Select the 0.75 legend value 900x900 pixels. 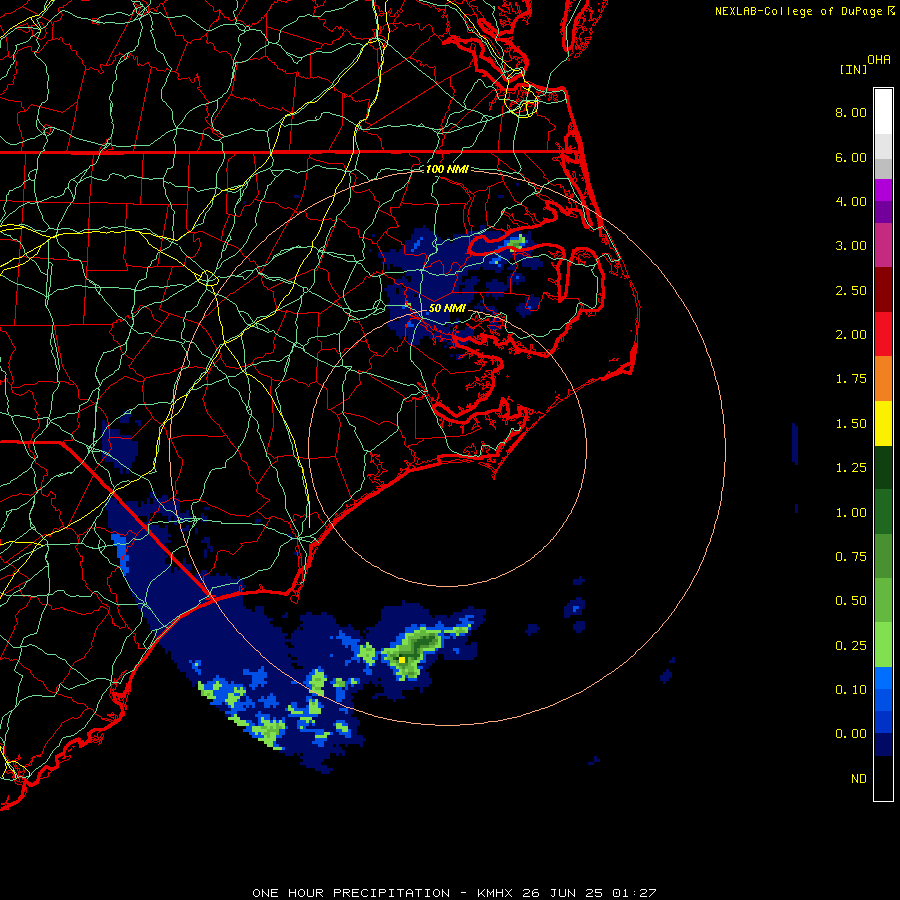pyautogui.click(x=851, y=557)
